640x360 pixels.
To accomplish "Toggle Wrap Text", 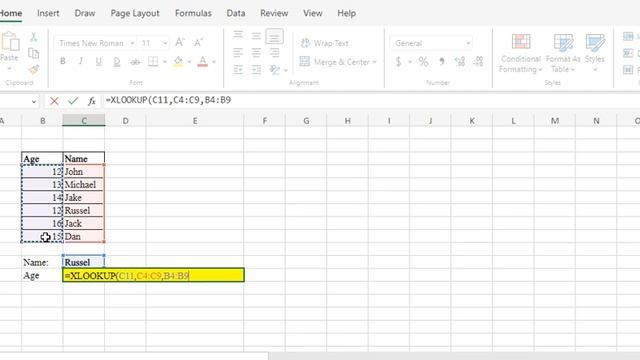I will 324,43.
